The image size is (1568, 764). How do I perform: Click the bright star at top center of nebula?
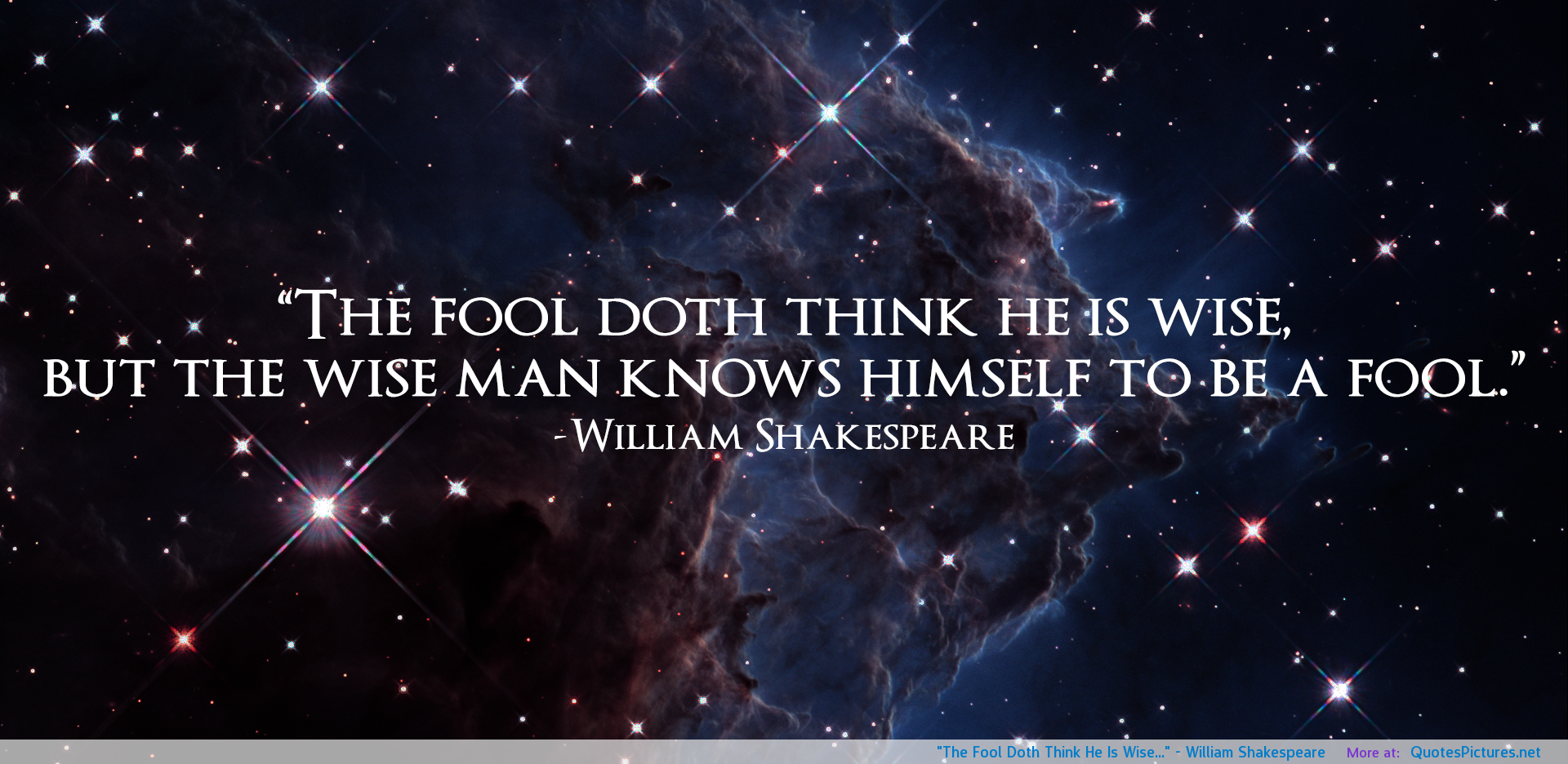pos(830,113)
